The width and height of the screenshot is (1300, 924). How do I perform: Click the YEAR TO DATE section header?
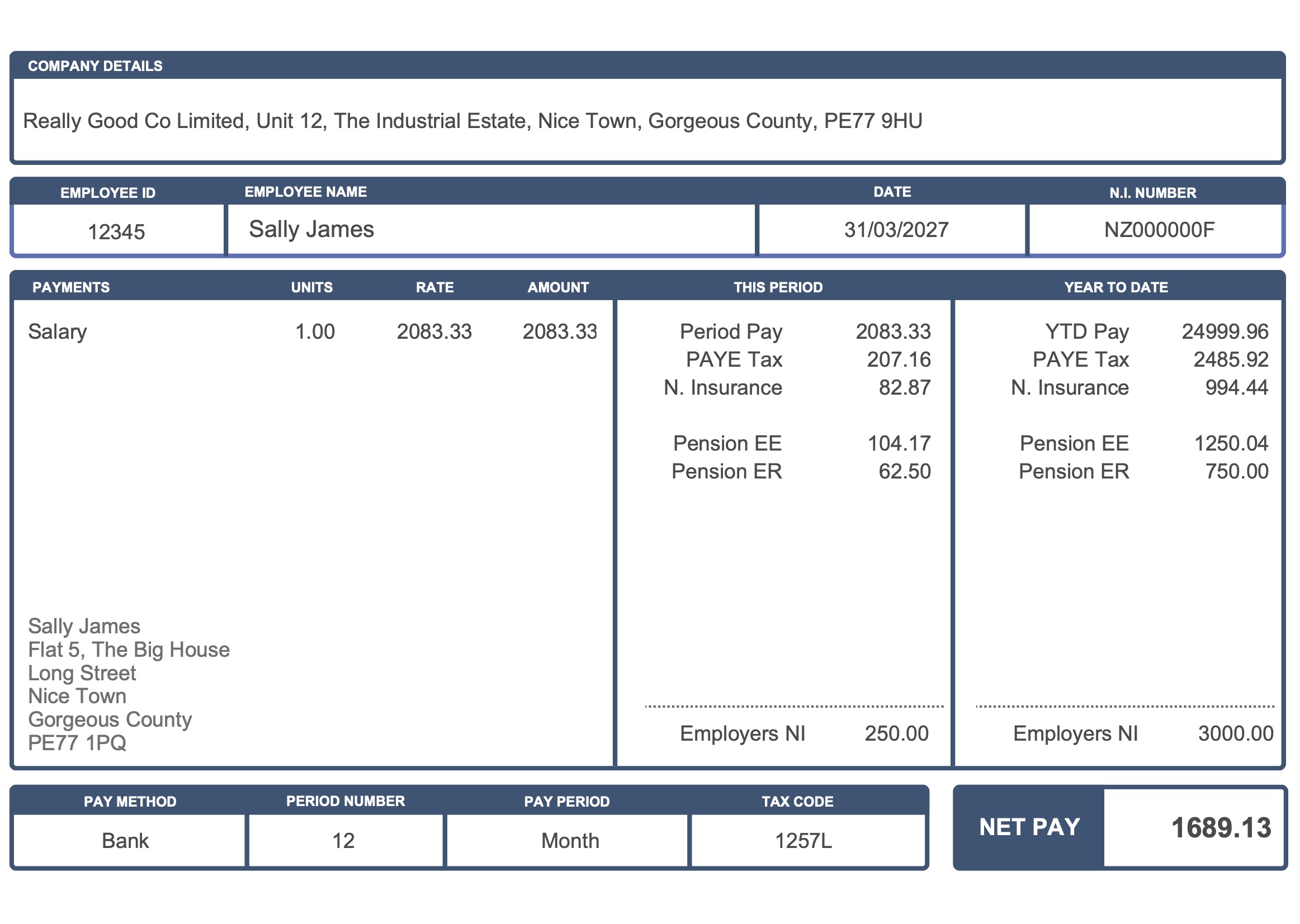[1115, 287]
